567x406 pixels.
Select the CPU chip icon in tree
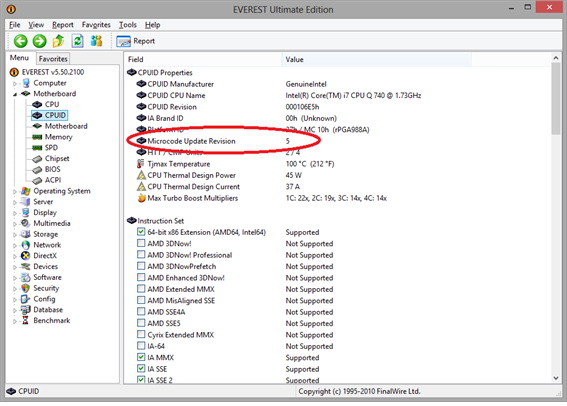click(x=37, y=104)
